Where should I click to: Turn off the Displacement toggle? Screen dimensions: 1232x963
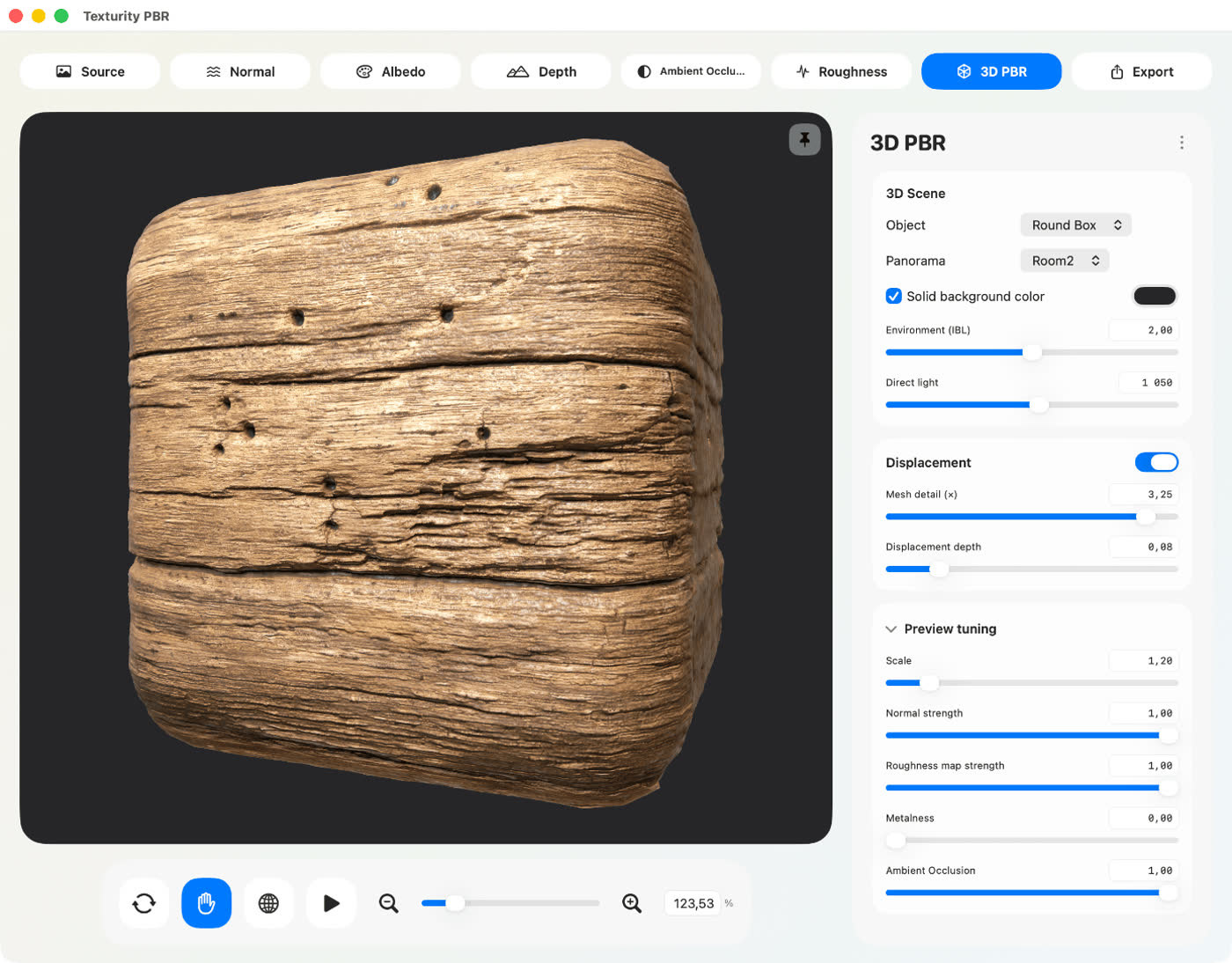point(1156,462)
